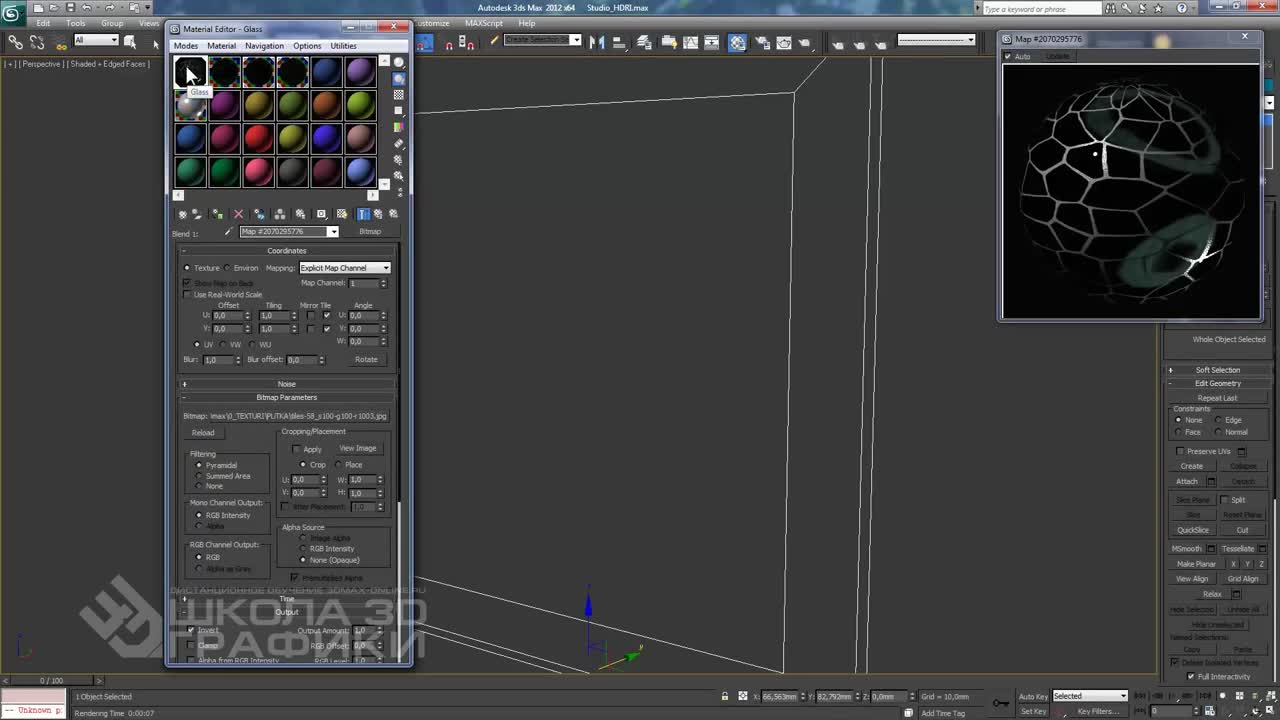Choose the Place radio option

pyautogui.click(x=338, y=465)
